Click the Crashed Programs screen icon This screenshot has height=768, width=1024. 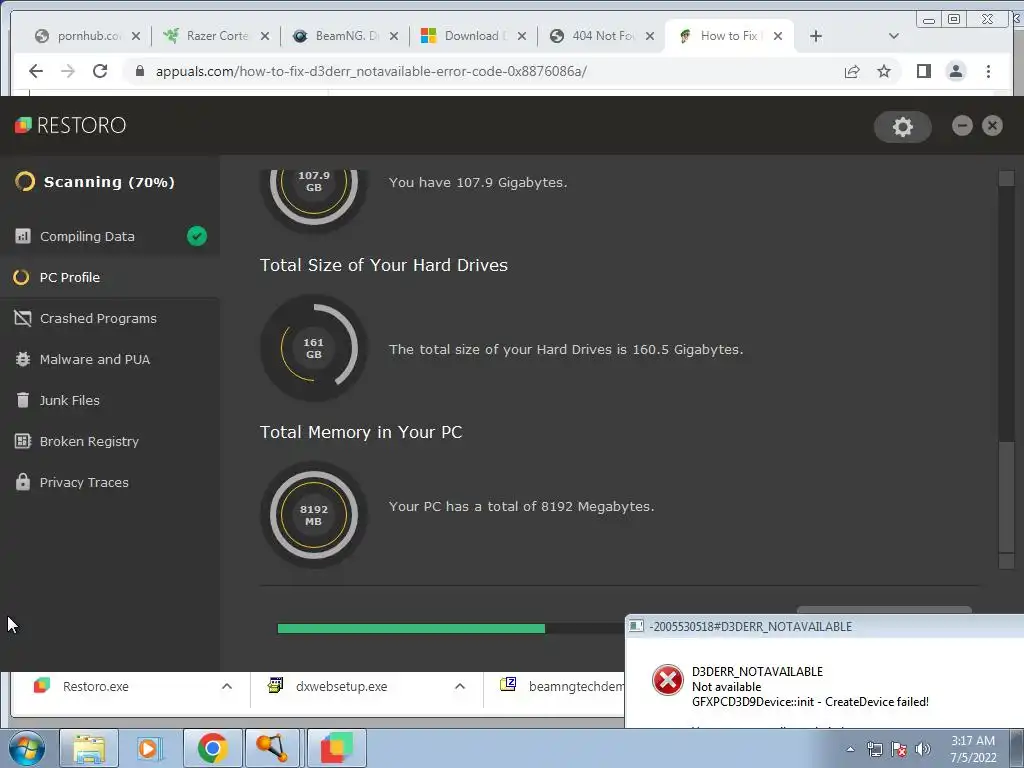[x=23, y=318]
